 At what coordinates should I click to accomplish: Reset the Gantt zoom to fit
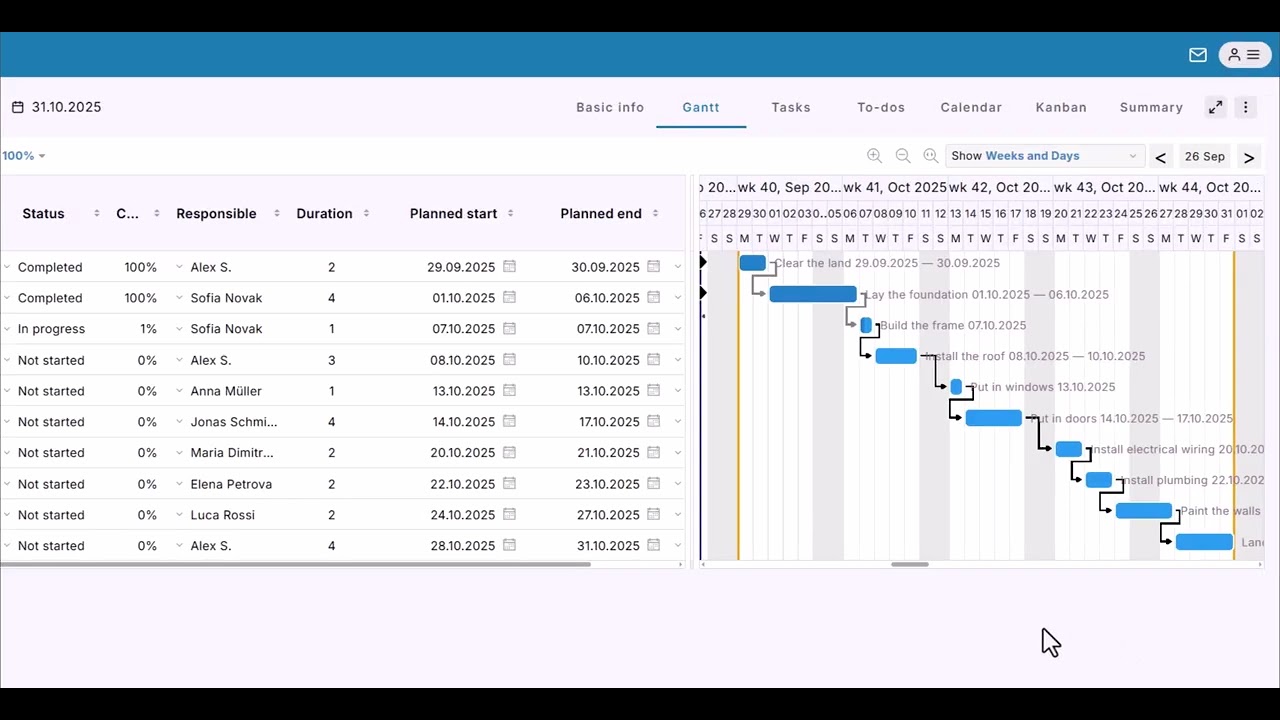point(931,156)
